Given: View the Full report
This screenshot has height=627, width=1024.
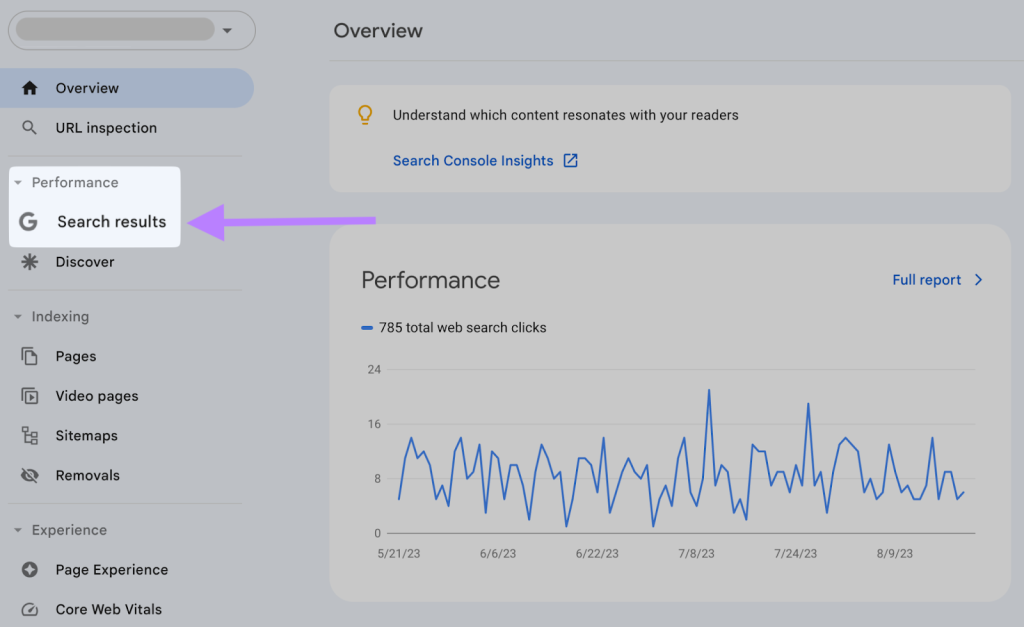Looking at the screenshot, I should tap(926, 280).
